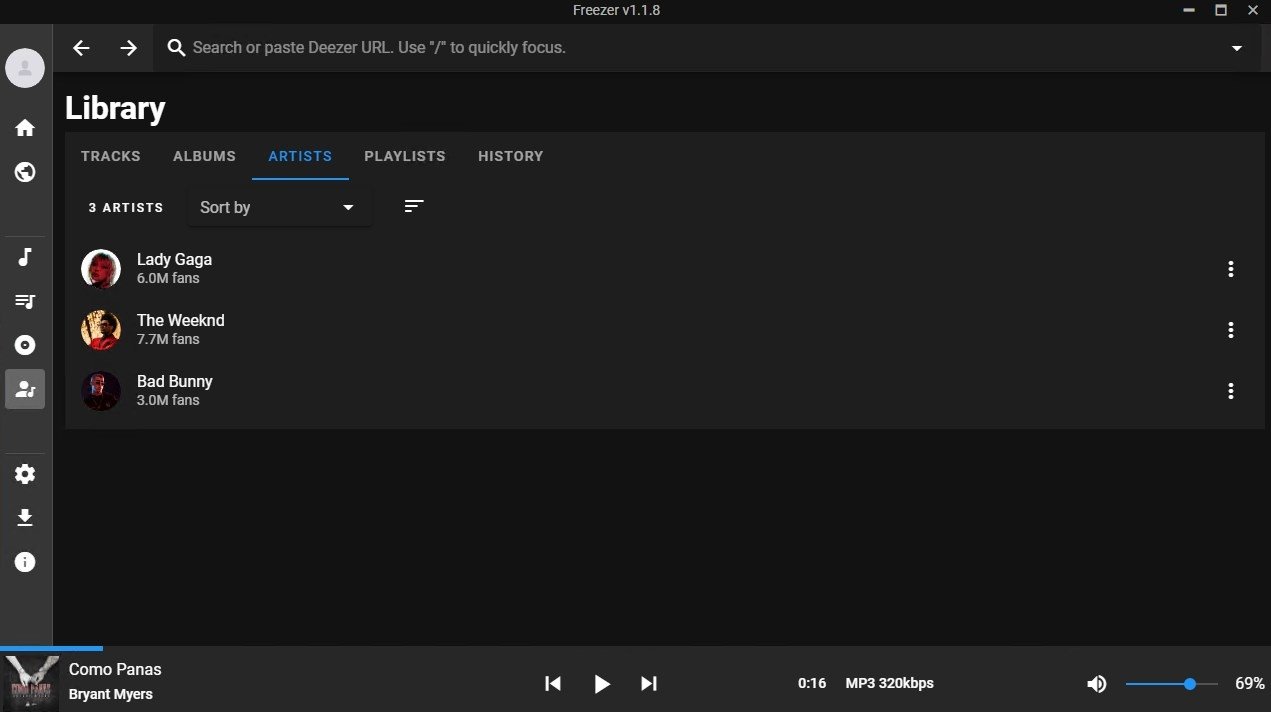Open Bad Bunny more options menu
The height and width of the screenshot is (712, 1271).
click(x=1231, y=391)
